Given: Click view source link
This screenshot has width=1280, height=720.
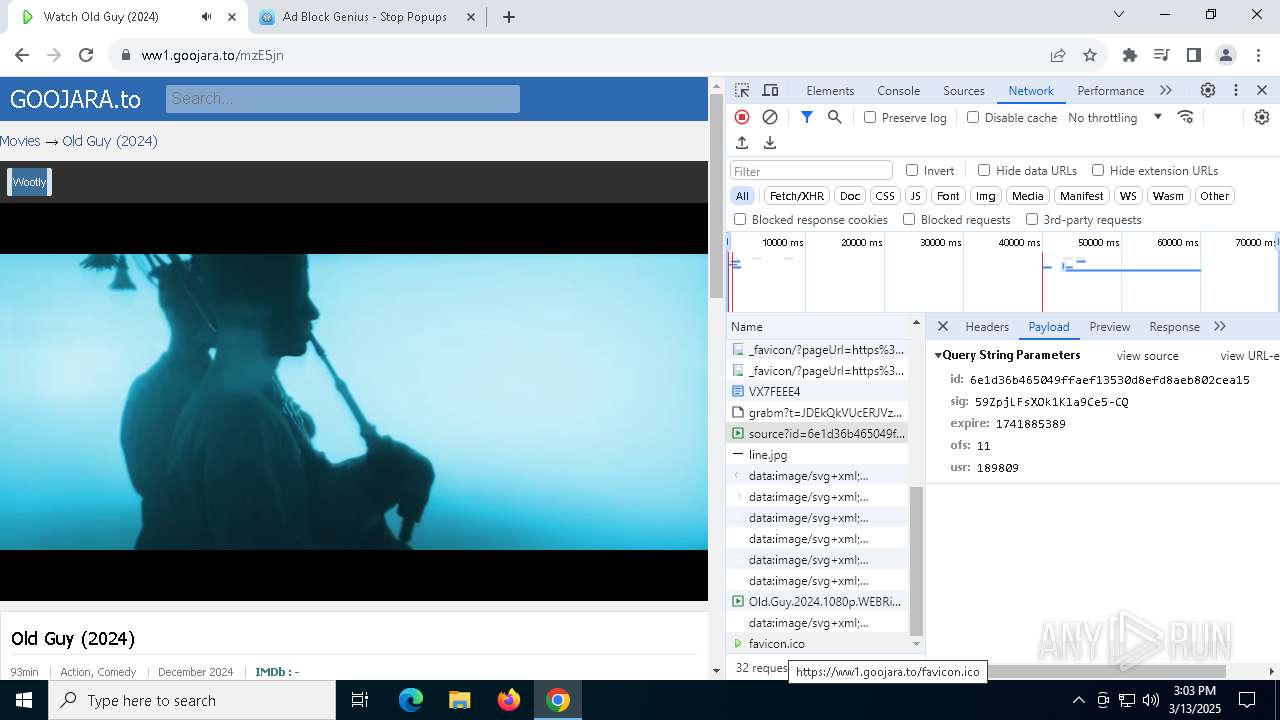Looking at the screenshot, I should pyautogui.click(x=1147, y=356).
